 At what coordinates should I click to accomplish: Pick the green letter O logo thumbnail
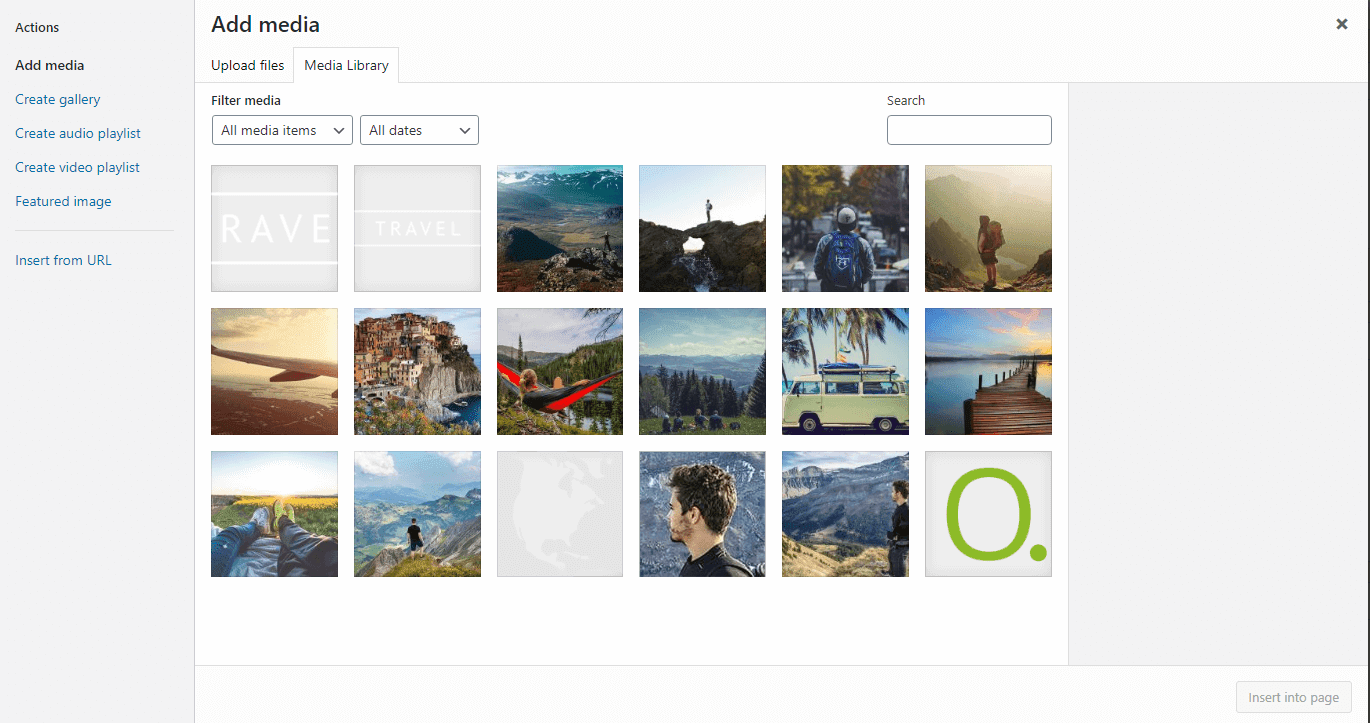click(x=988, y=514)
